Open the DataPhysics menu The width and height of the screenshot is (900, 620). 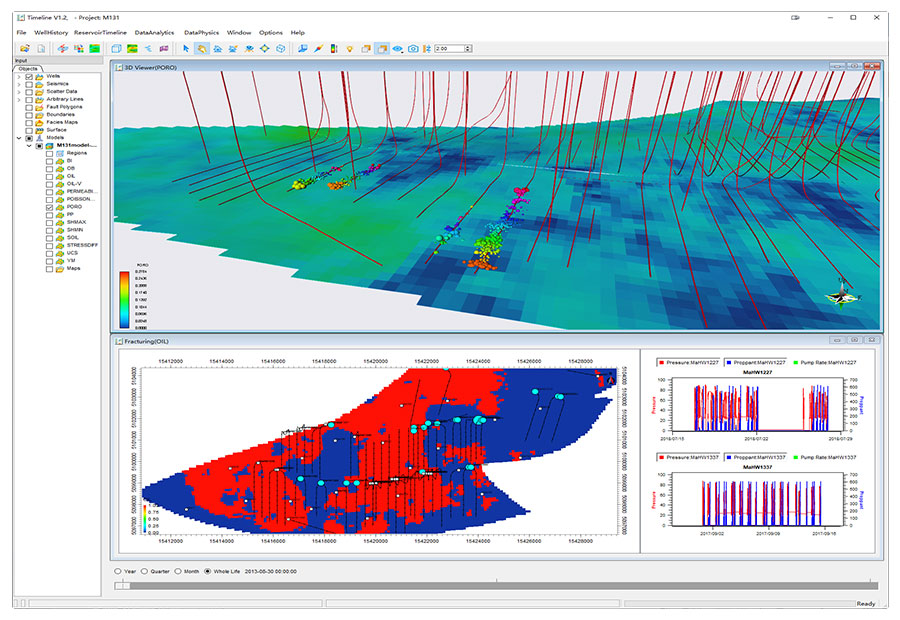201,33
